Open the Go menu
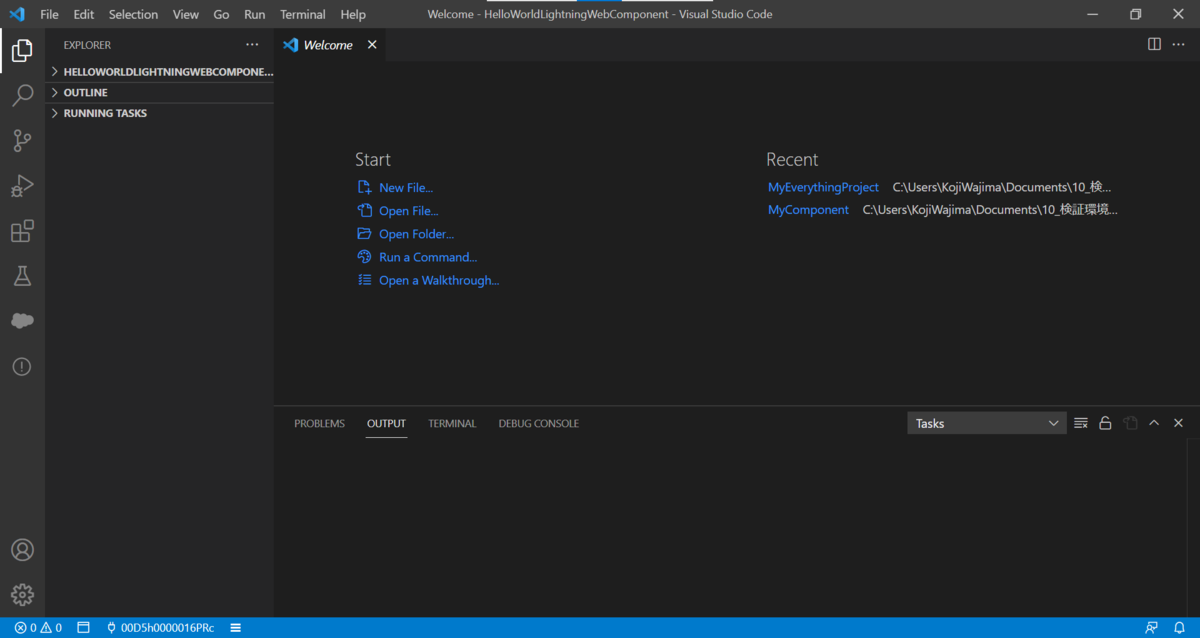Image resolution: width=1200 pixels, height=638 pixels. [221, 14]
